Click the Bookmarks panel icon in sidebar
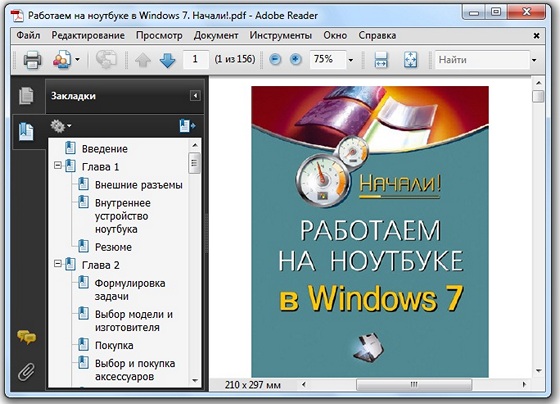This screenshot has width=560, height=404. (26, 132)
